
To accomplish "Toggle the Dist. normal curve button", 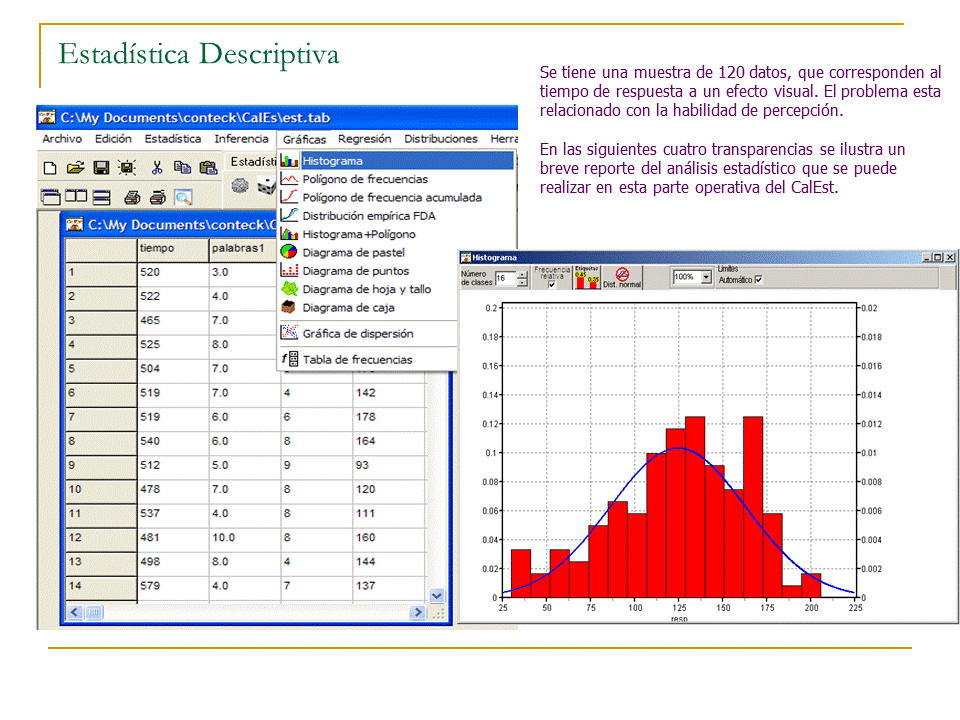I will click(x=622, y=277).
